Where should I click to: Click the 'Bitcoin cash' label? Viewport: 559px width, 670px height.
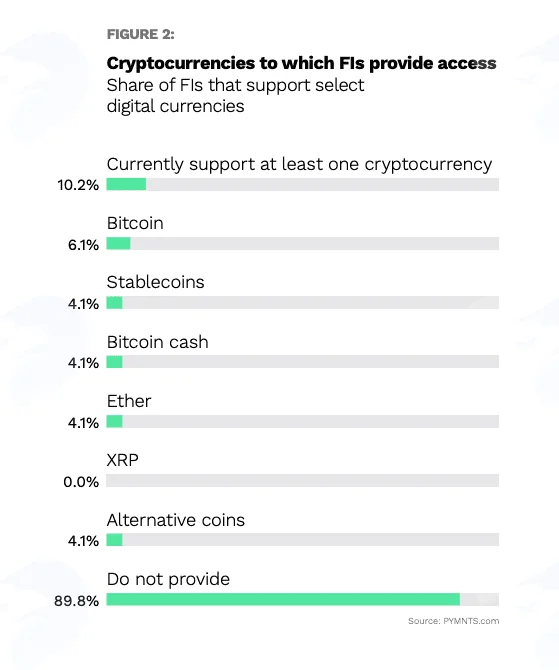(158, 342)
